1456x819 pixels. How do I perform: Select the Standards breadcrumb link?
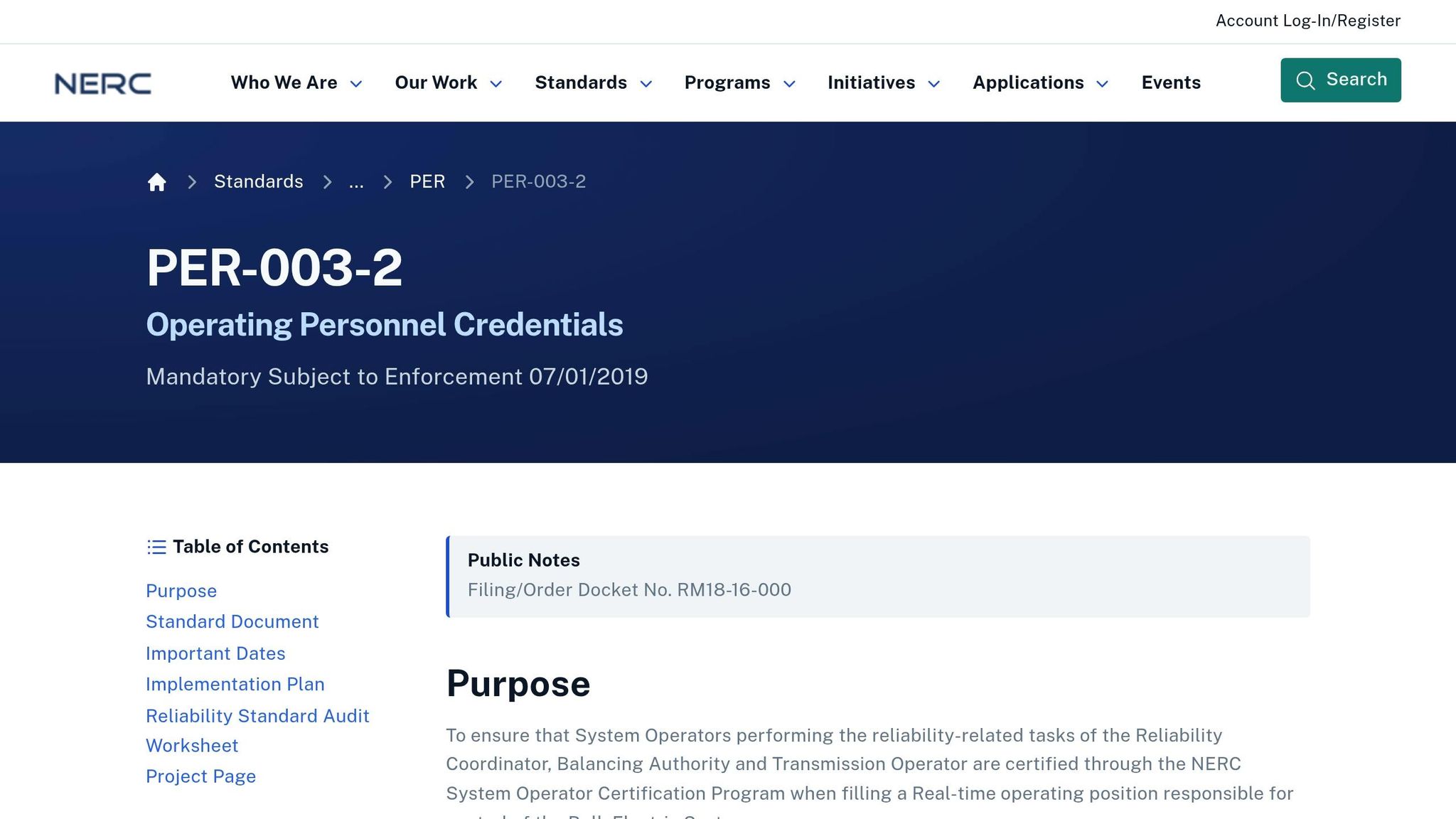(x=259, y=182)
